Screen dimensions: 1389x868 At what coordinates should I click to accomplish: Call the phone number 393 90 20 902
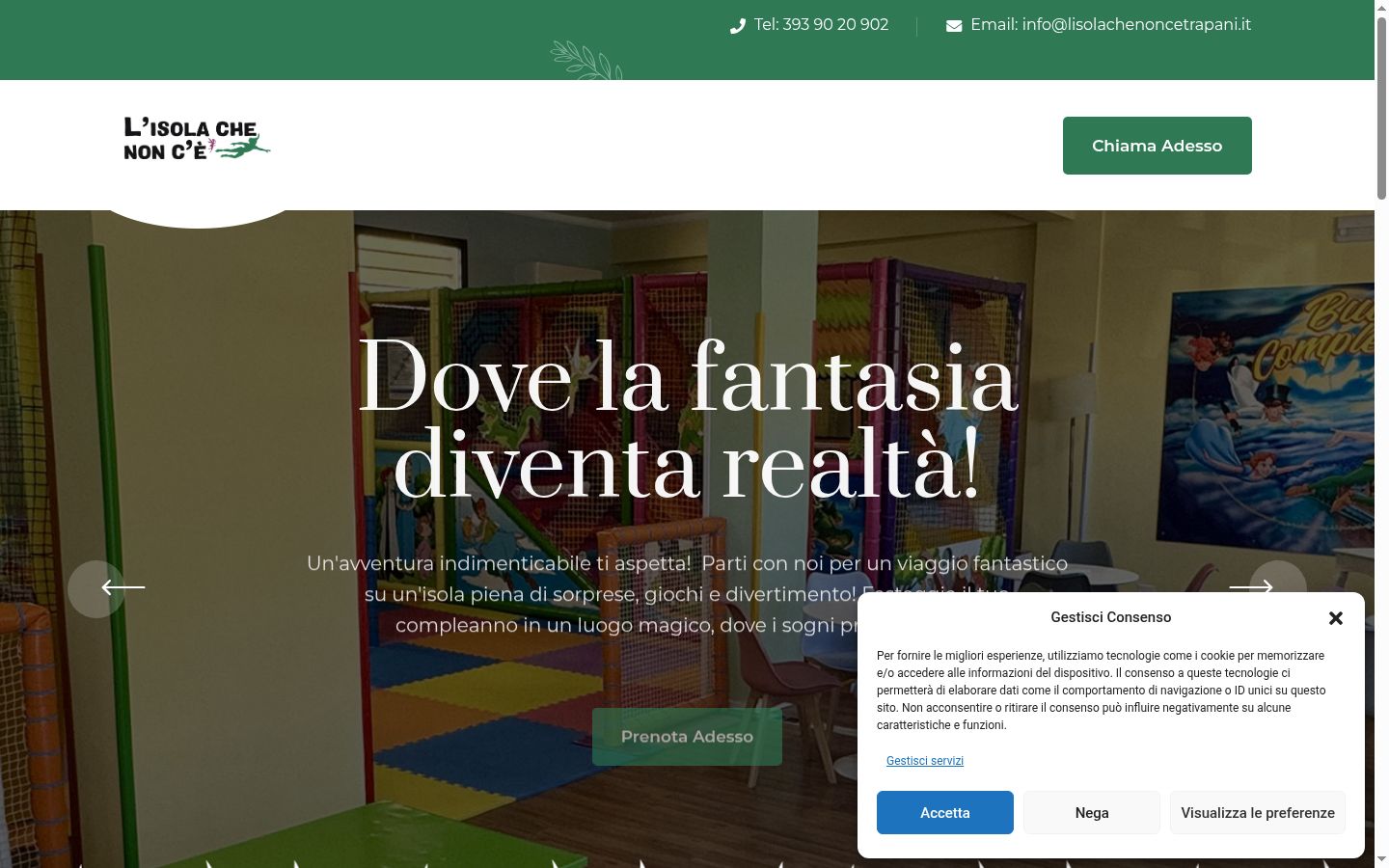pyautogui.click(x=835, y=25)
